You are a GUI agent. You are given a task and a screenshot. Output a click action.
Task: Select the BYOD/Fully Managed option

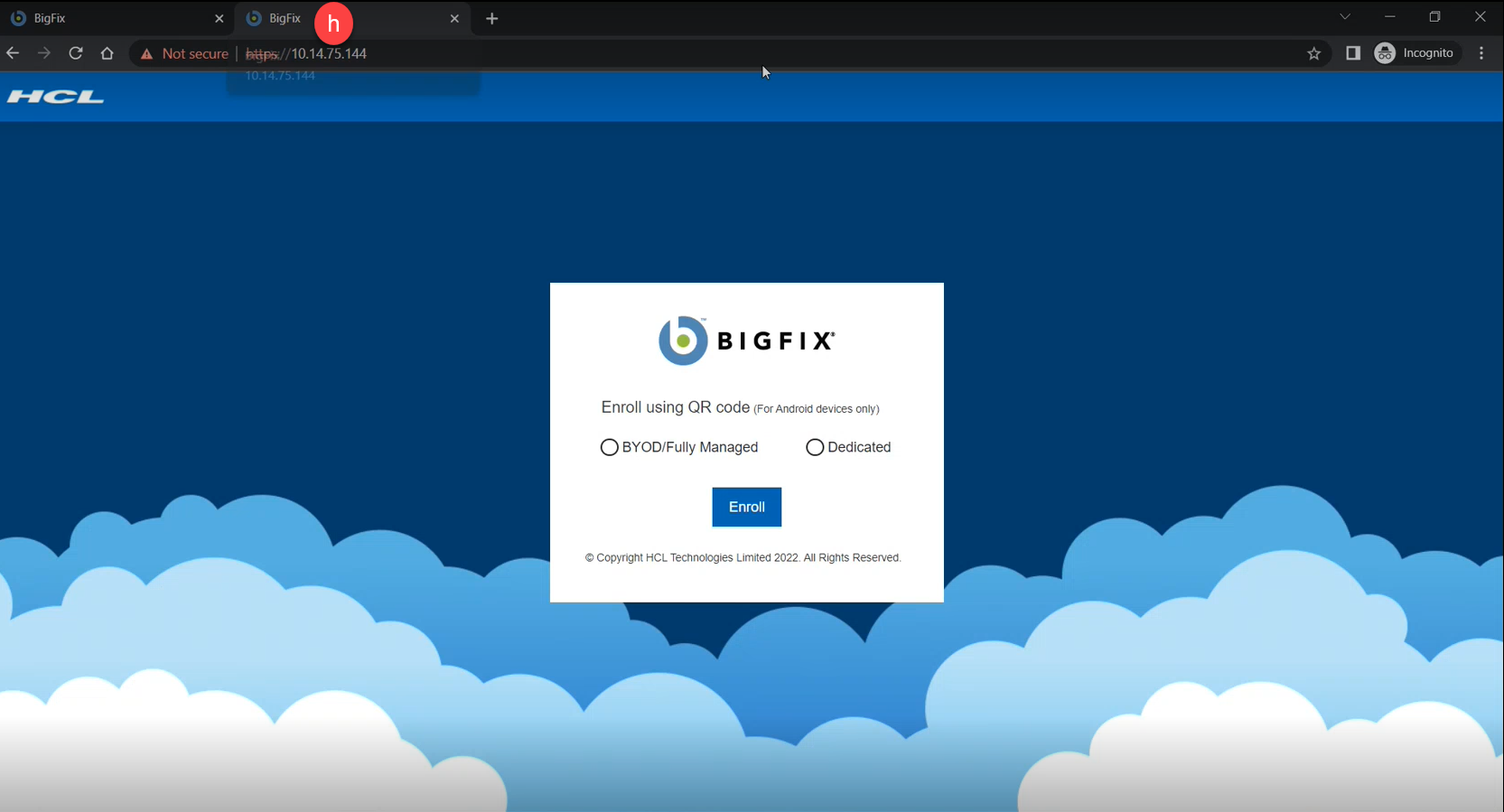[x=610, y=447]
